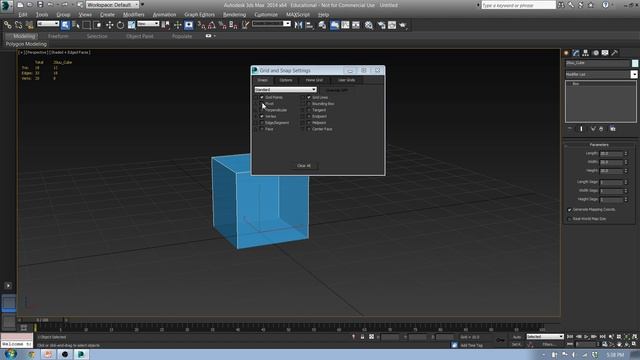Open the reference coordinate system dropdown
The height and width of the screenshot is (360, 640).
click(148, 24)
